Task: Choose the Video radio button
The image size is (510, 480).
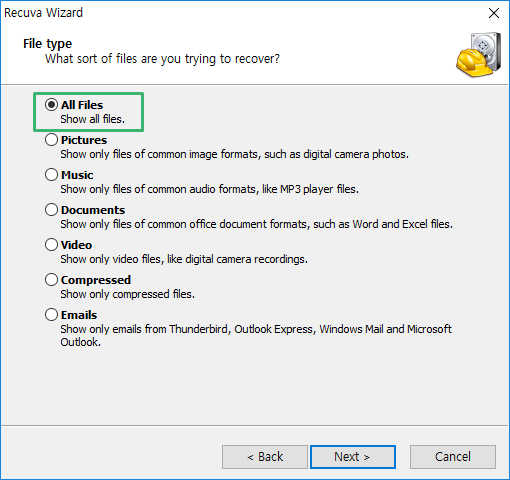Action: pos(51,245)
